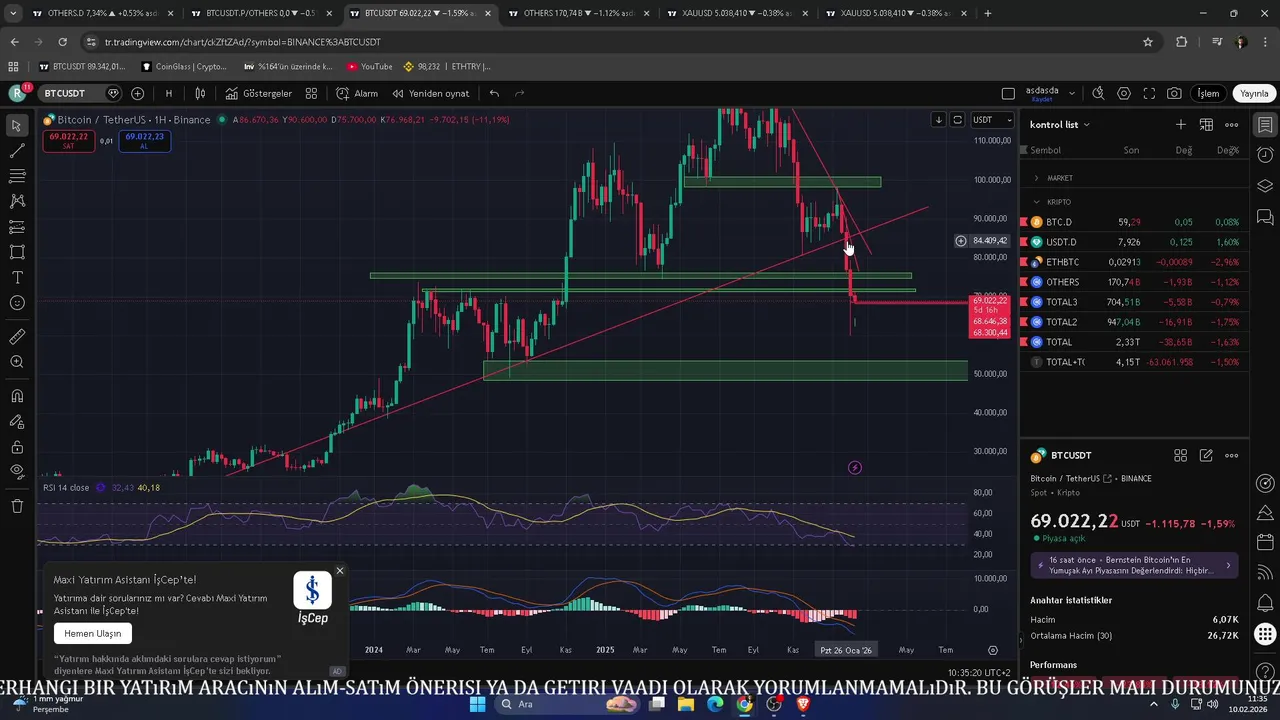The height and width of the screenshot is (720, 1280).
Task: Select the forecasting and measurement tool
Action: (16, 227)
